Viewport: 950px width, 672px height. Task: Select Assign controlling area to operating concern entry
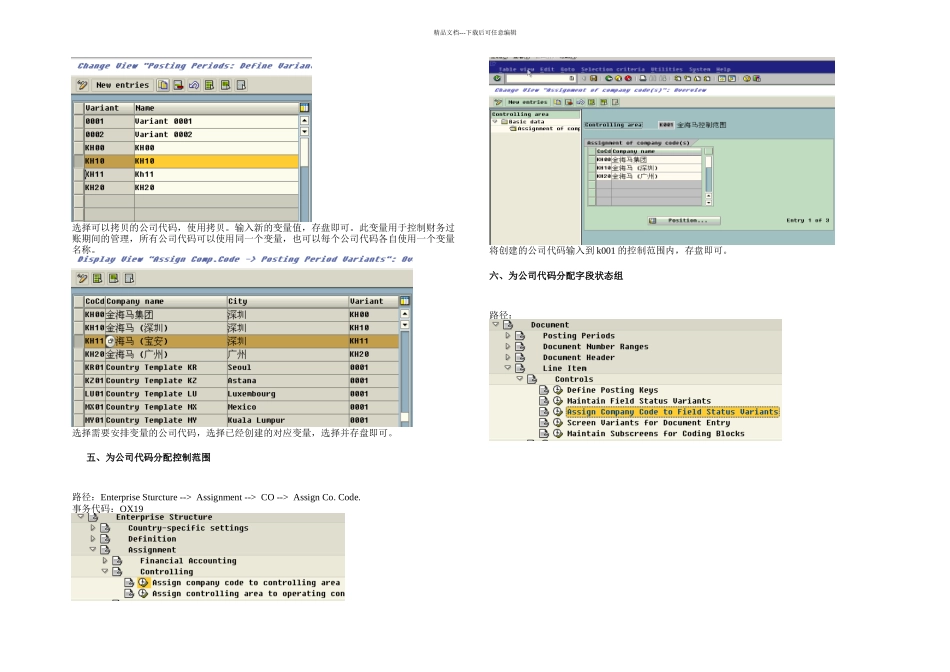pos(248,594)
